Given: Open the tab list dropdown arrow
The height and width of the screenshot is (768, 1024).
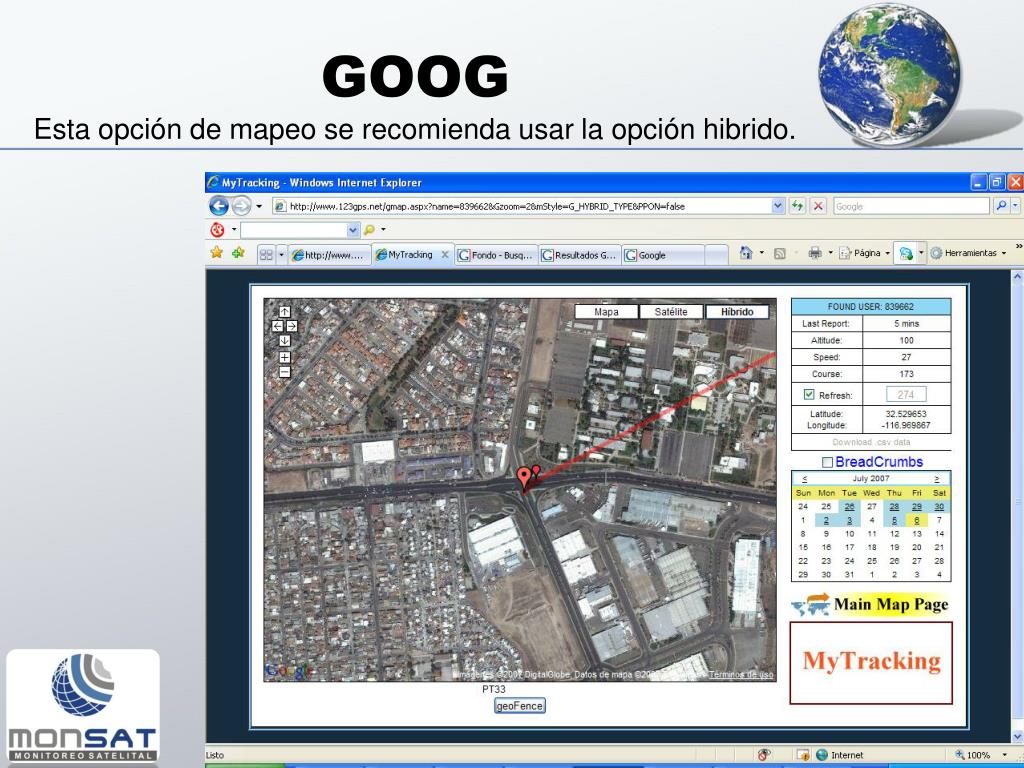Looking at the screenshot, I should (281, 255).
